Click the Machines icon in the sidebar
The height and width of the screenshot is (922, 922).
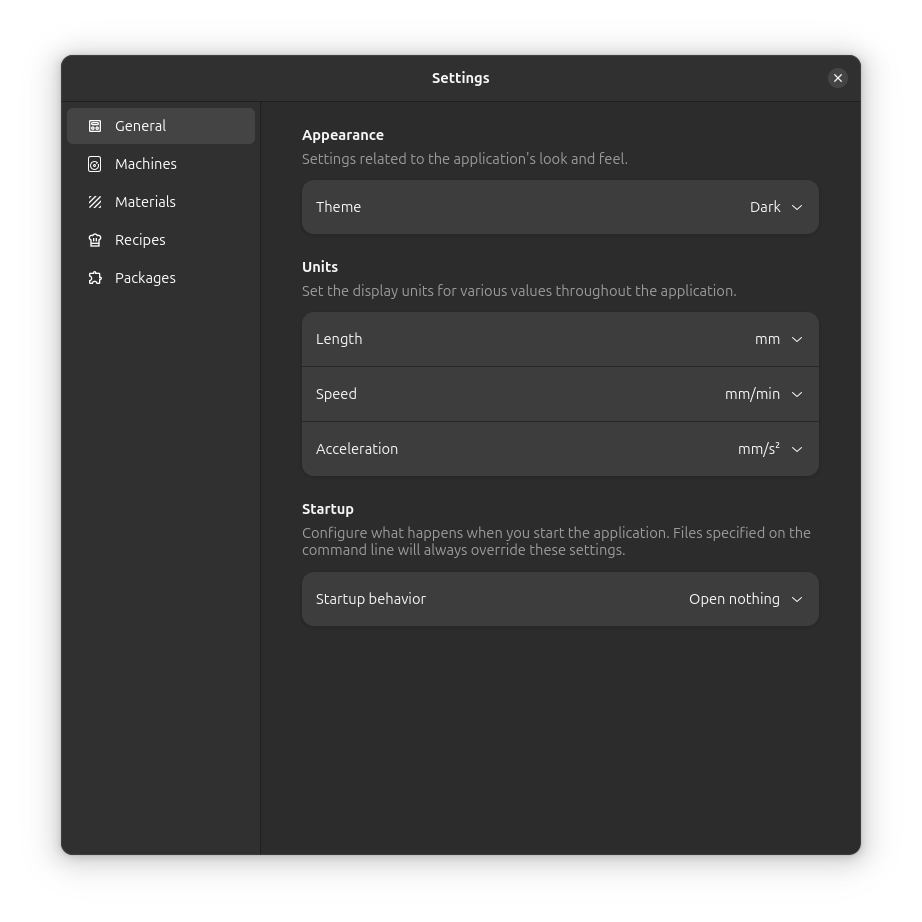point(95,164)
